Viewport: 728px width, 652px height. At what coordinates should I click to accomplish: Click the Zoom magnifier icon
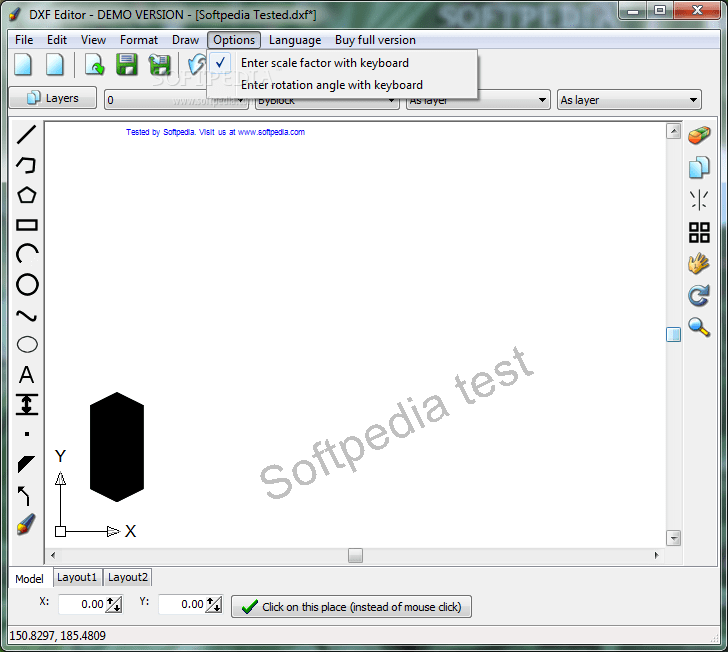[x=699, y=327]
